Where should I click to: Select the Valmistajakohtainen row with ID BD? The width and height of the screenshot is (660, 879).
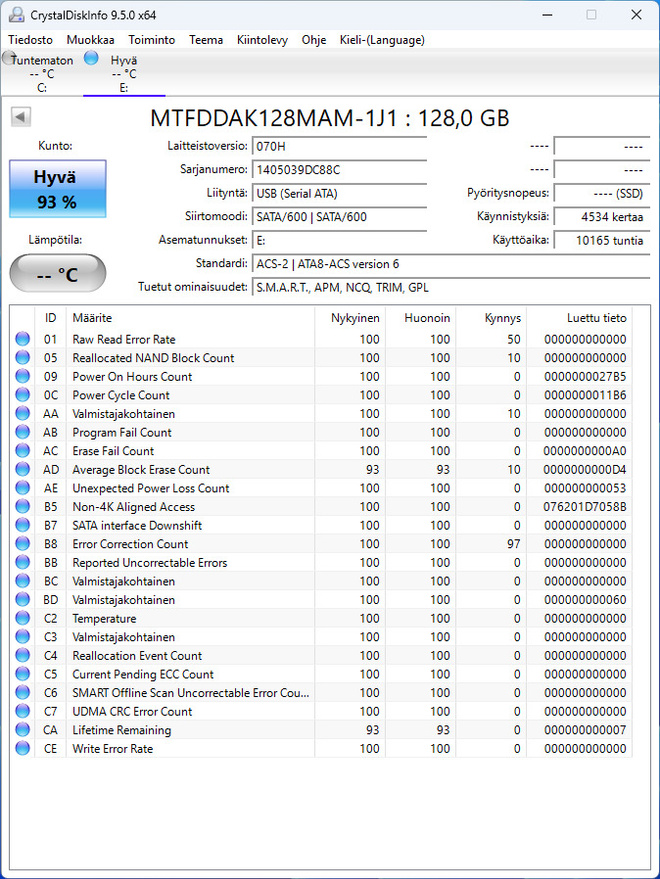click(x=321, y=600)
